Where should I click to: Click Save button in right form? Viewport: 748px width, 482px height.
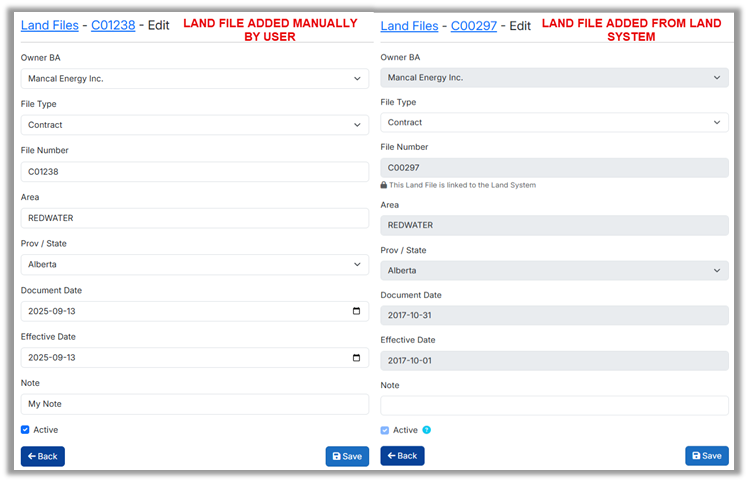tap(706, 456)
